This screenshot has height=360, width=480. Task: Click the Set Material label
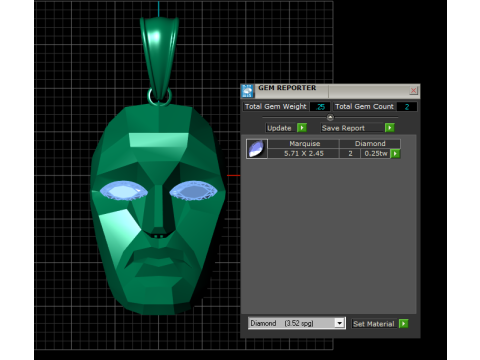point(374,324)
